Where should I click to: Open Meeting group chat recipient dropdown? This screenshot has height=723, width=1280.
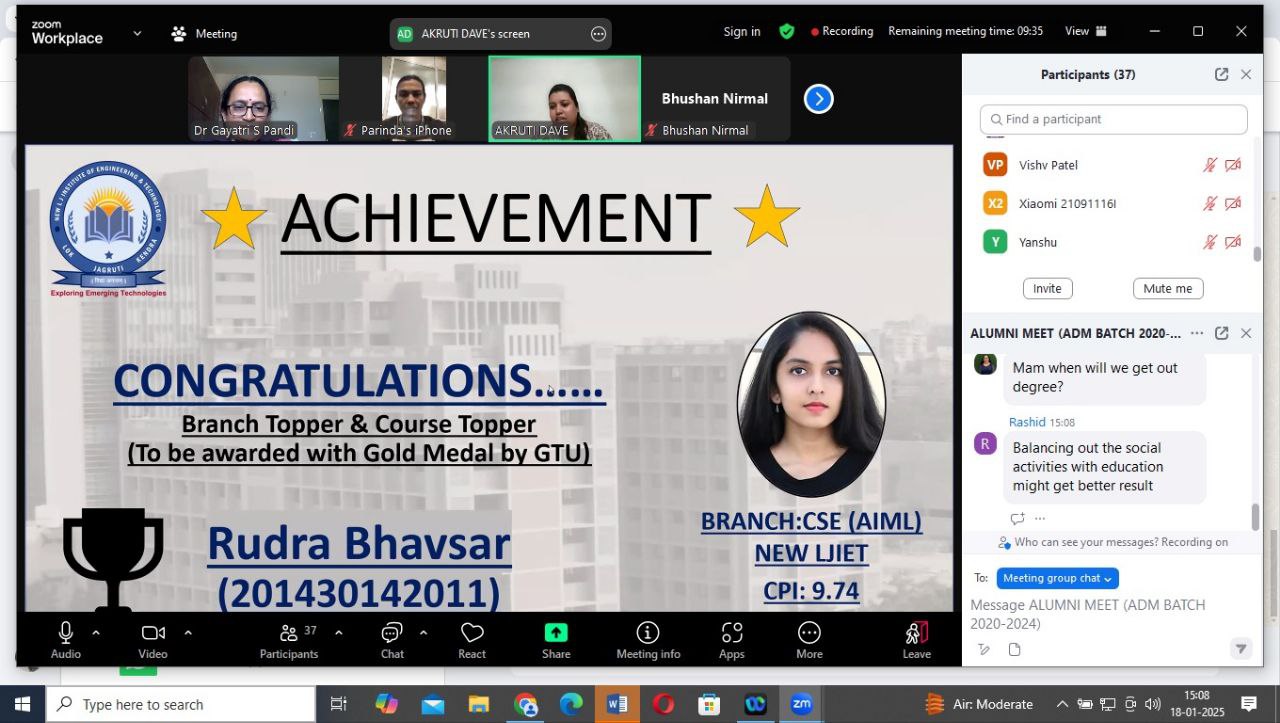pos(1057,578)
